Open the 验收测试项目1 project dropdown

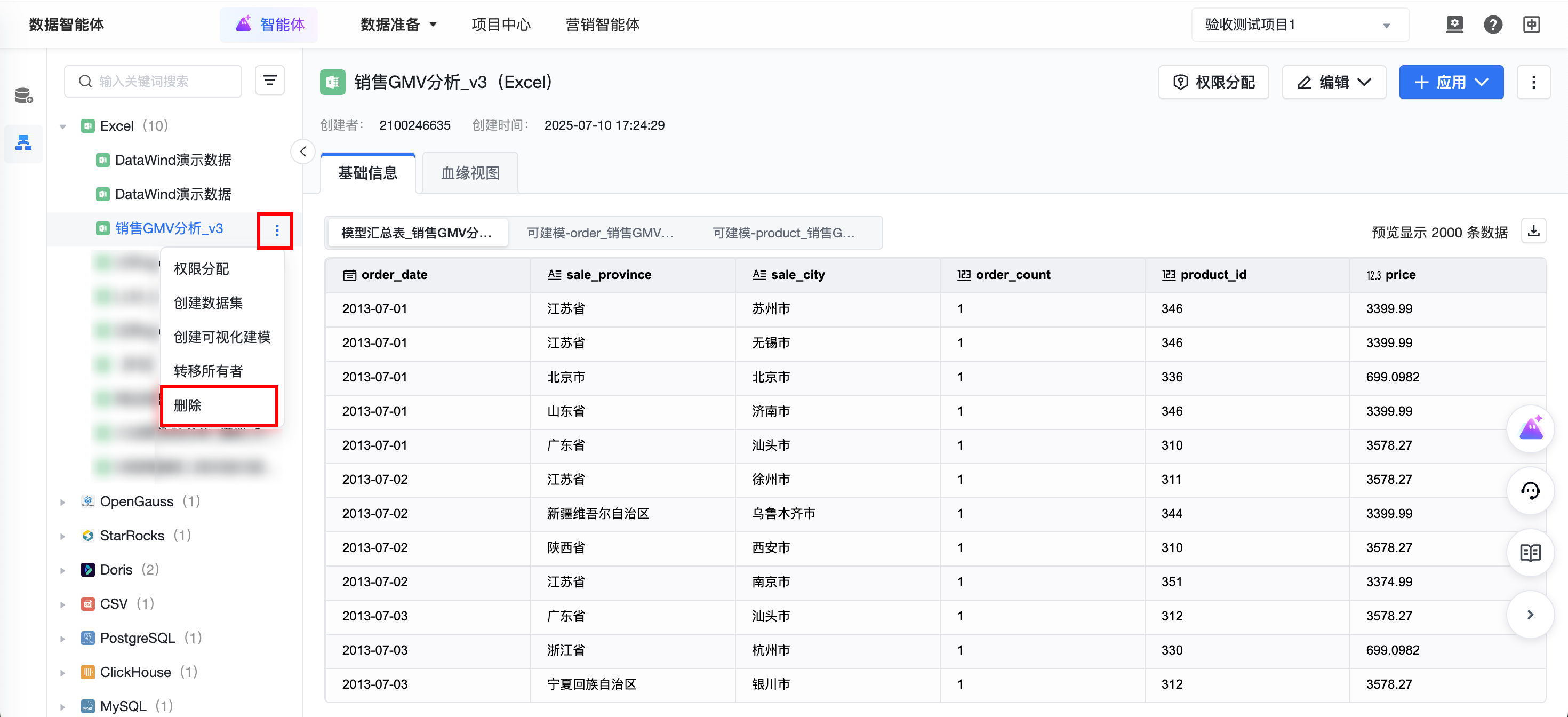pyautogui.click(x=1300, y=25)
